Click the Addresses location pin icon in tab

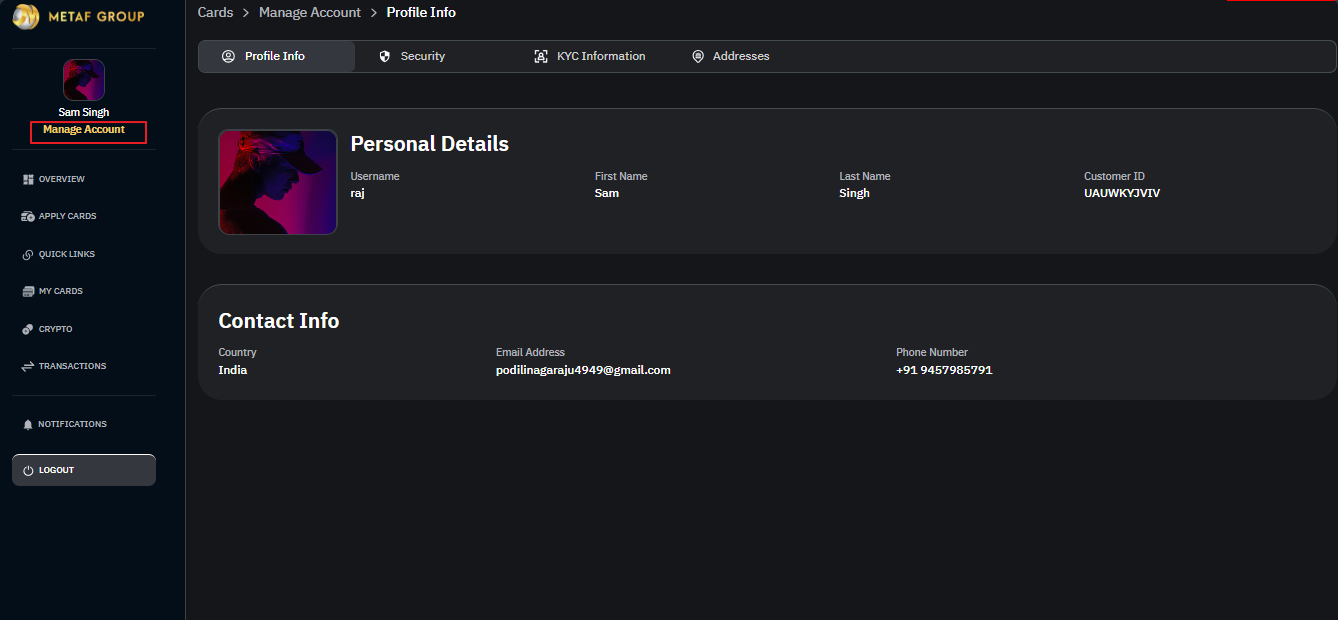click(698, 56)
